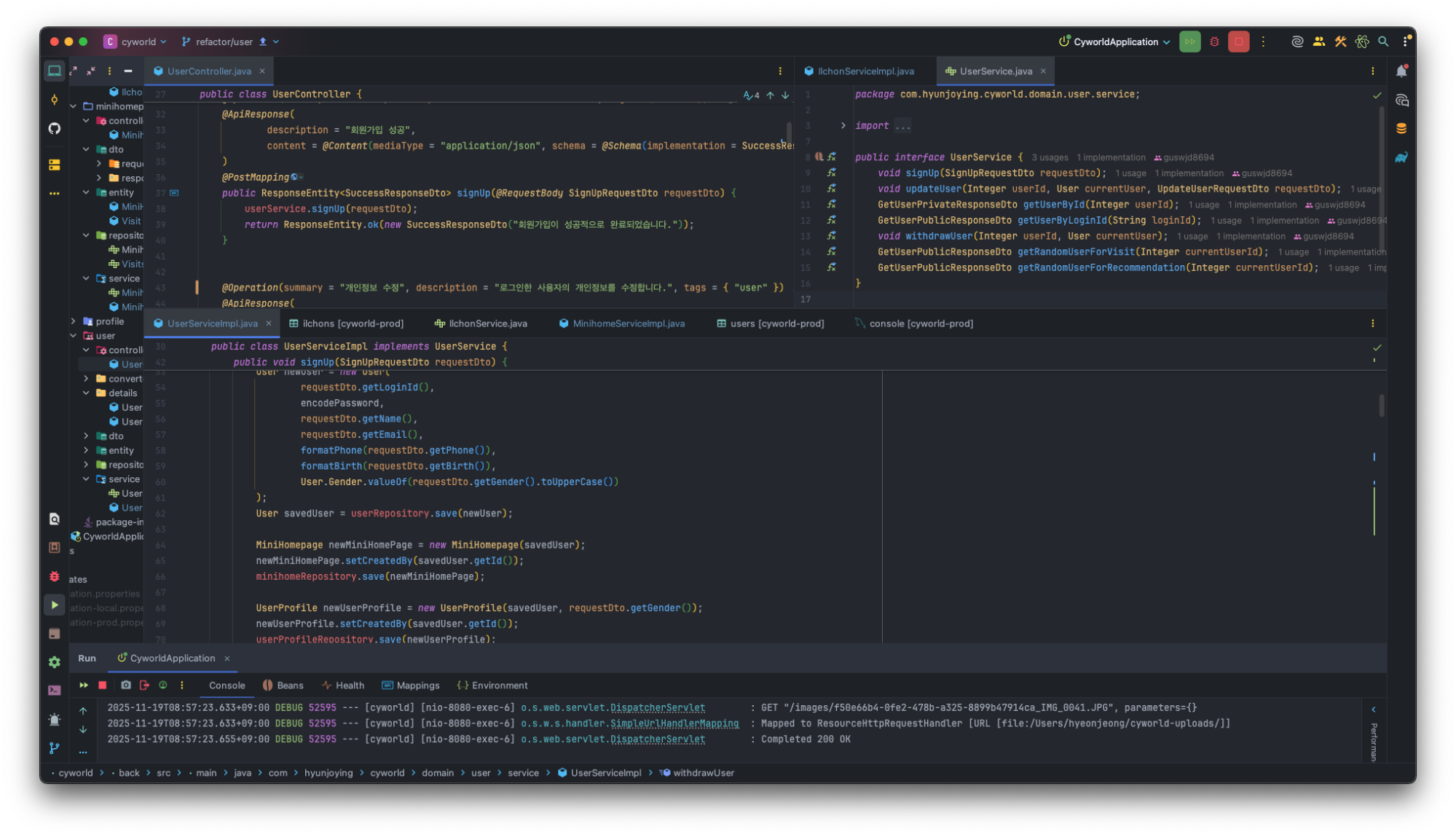Viewport: 1456px width, 837px height.
Task: Hide the project panel with minus icon
Action: tap(128, 71)
